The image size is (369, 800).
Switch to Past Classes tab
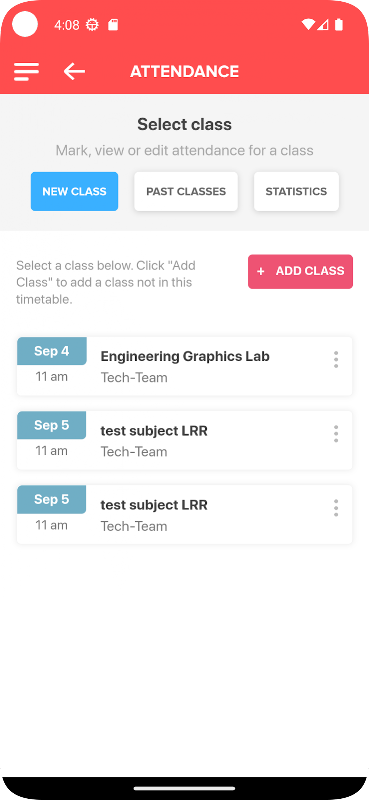coord(186,191)
